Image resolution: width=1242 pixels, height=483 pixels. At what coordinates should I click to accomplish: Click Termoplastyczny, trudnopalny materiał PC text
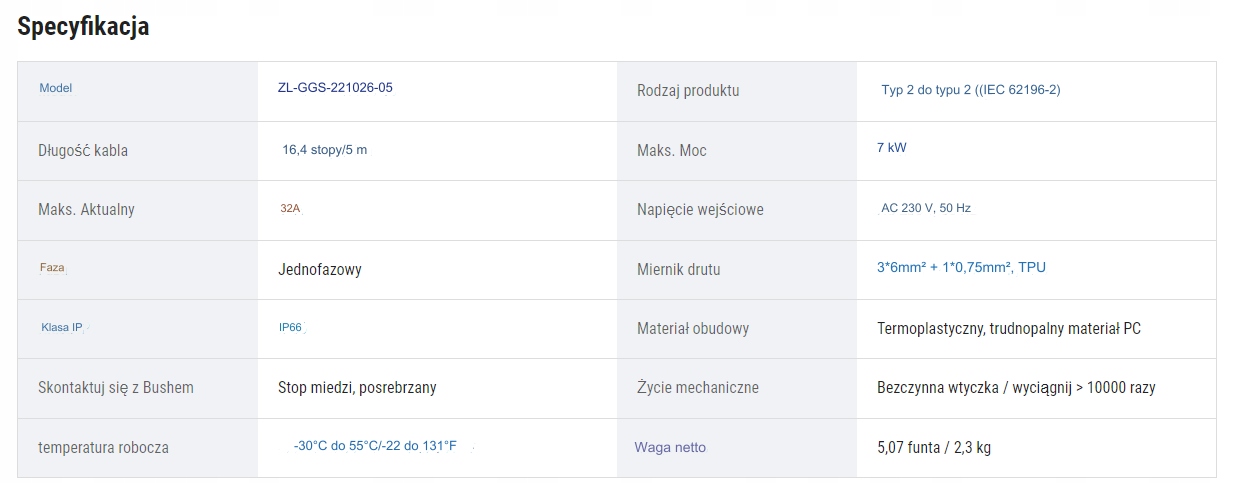(x=1008, y=328)
